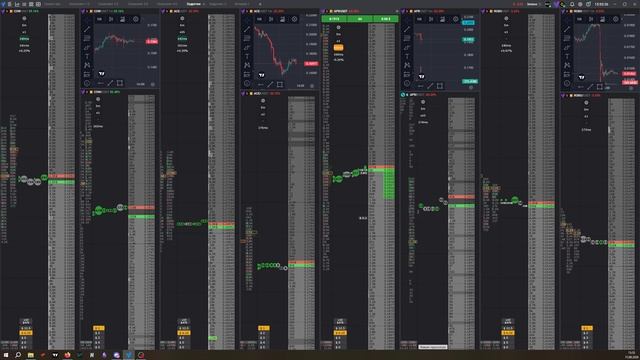Open gear settings of the first order book
The width and height of the screenshot is (640, 360).
click(x=24, y=19)
